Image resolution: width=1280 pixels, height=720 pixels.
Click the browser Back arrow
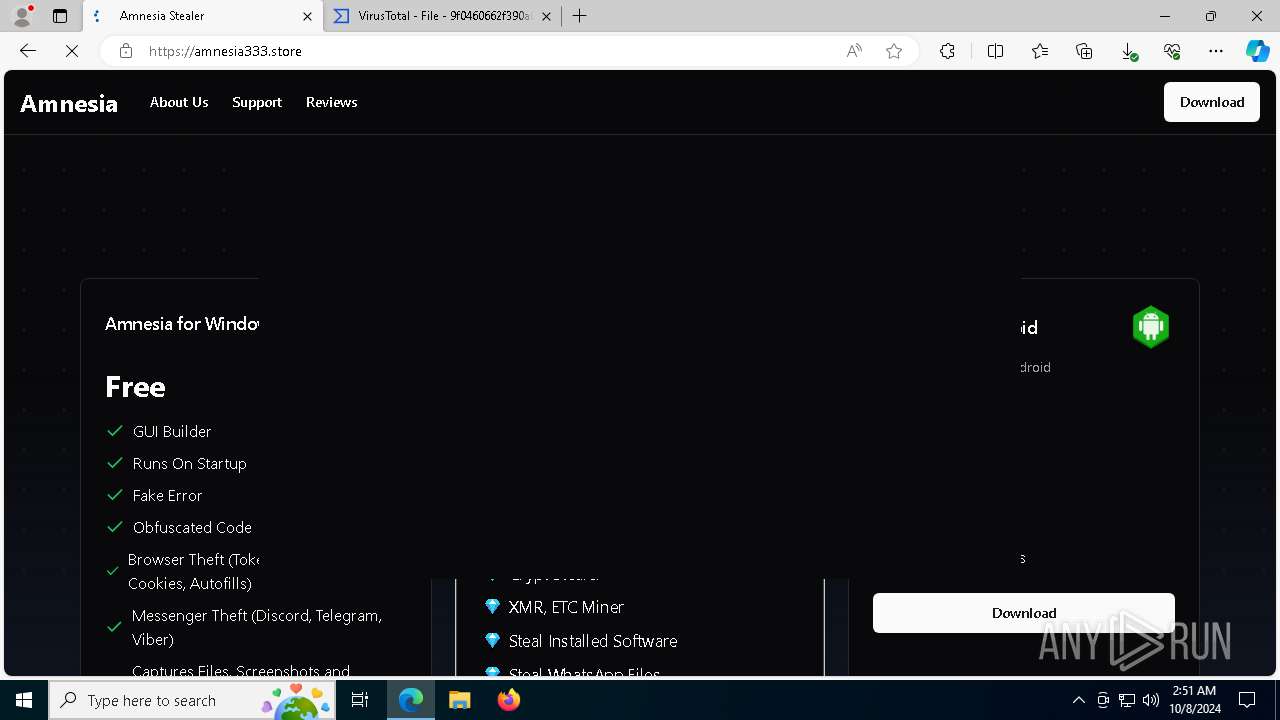click(x=28, y=51)
